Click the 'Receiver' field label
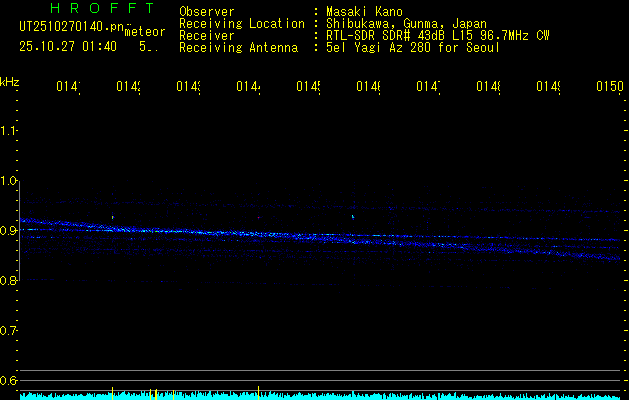 point(207,36)
